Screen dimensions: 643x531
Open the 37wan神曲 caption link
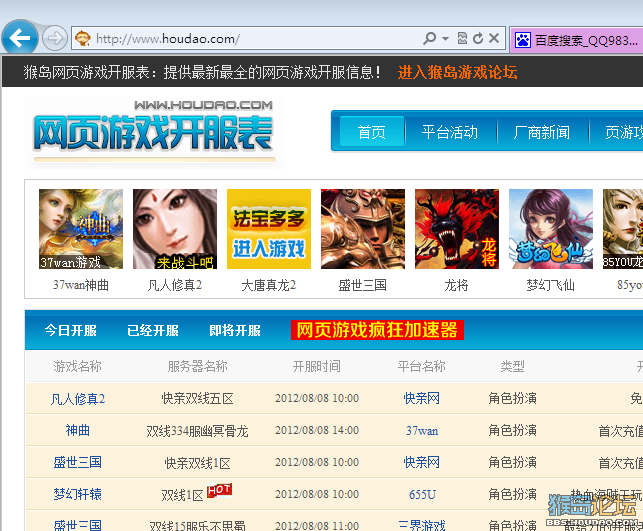click(x=81, y=285)
